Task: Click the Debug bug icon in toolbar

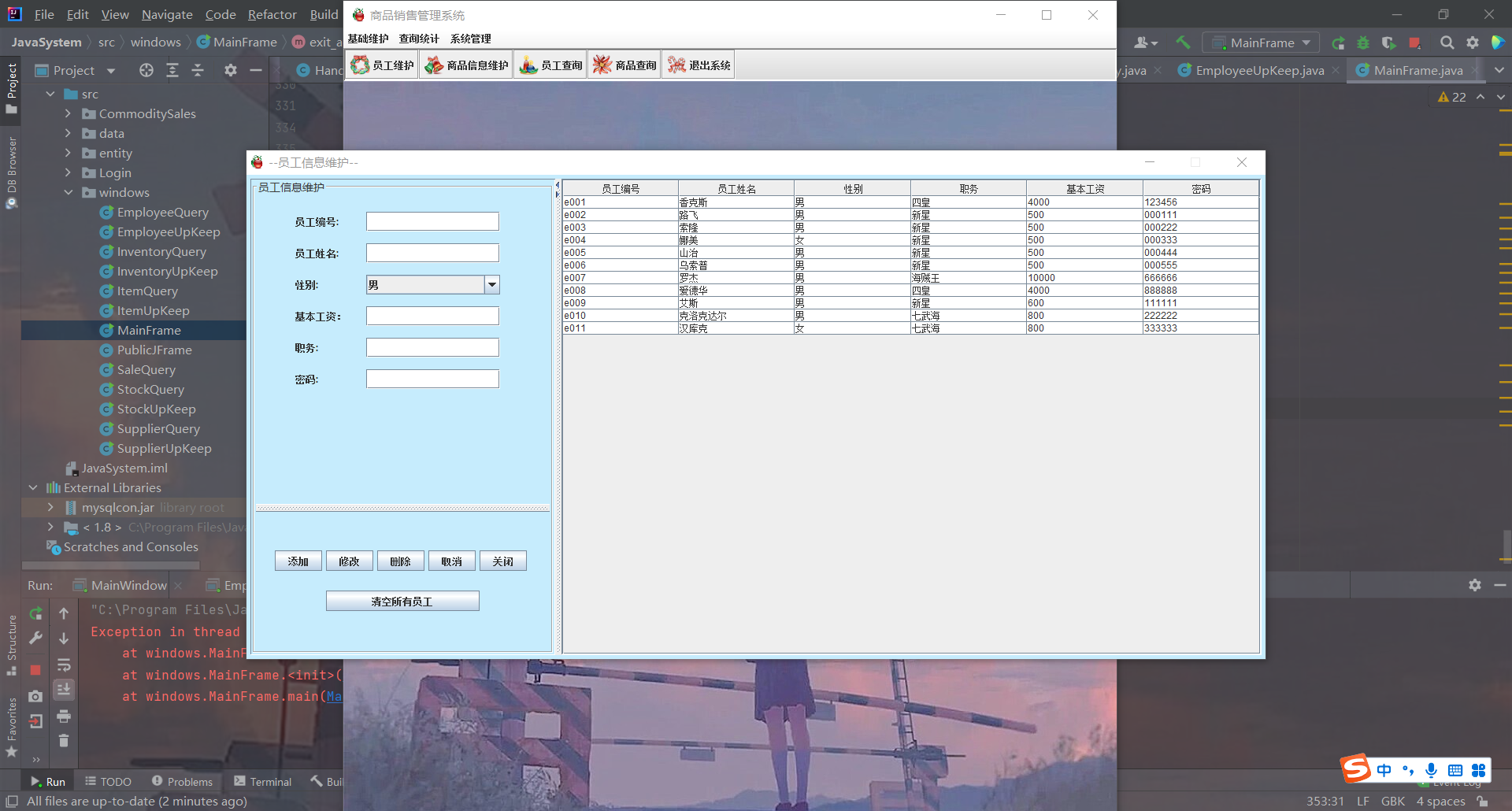Action: pyautogui.click(x=1363, y=43)
